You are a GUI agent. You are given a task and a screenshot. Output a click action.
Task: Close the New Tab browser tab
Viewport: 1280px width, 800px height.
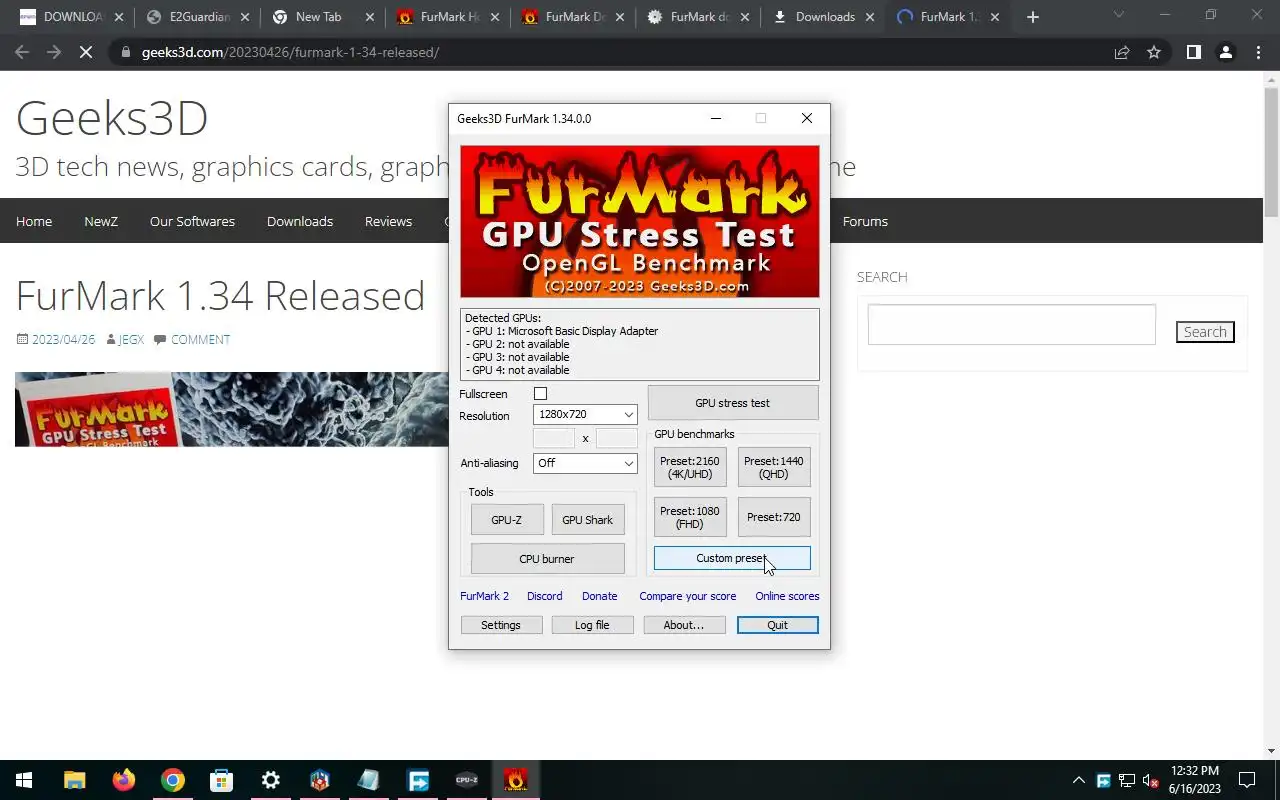(x=370, y=17)
